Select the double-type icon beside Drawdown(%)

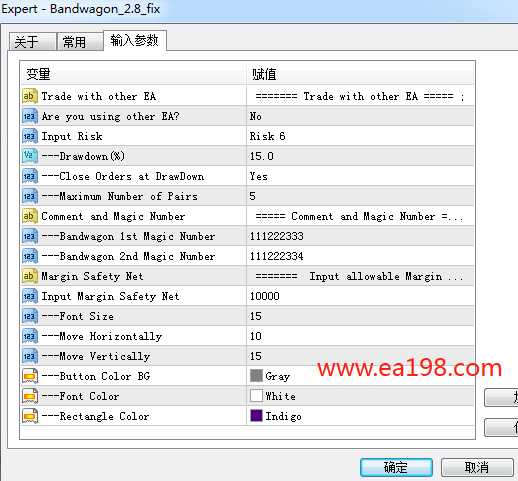click(29, 156)
